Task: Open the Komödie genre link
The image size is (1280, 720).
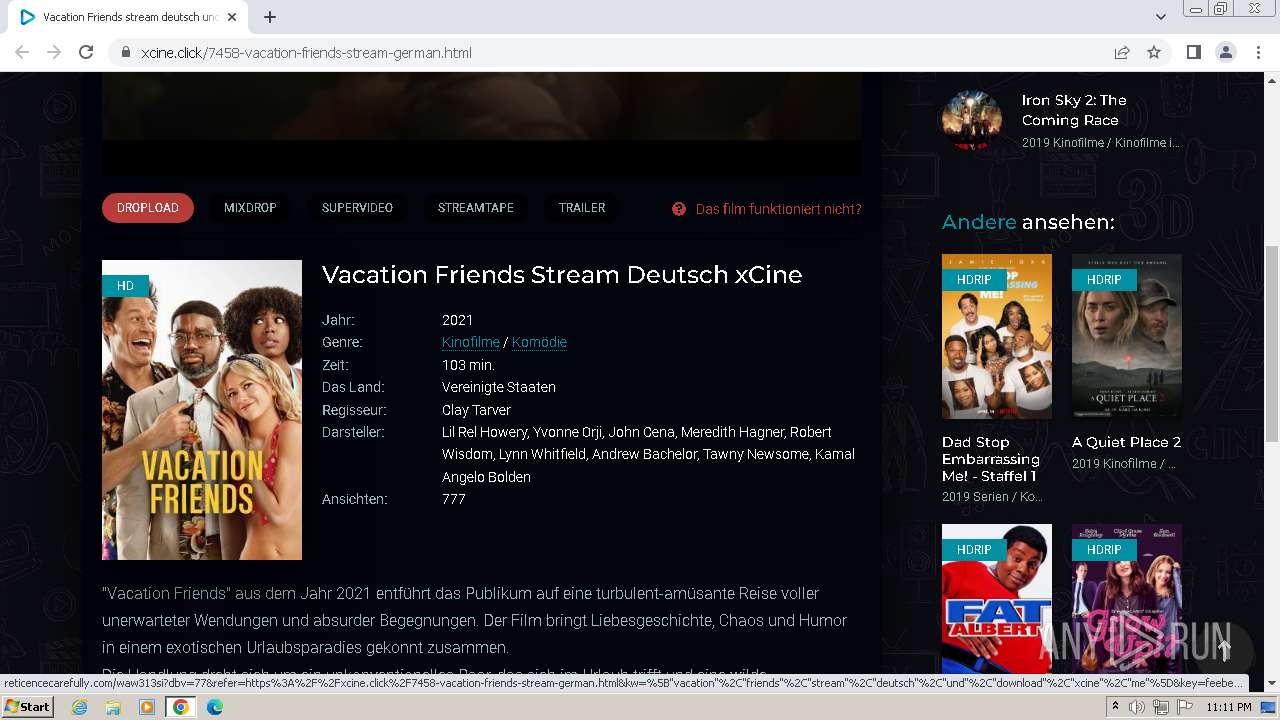Action: (539, 342)
